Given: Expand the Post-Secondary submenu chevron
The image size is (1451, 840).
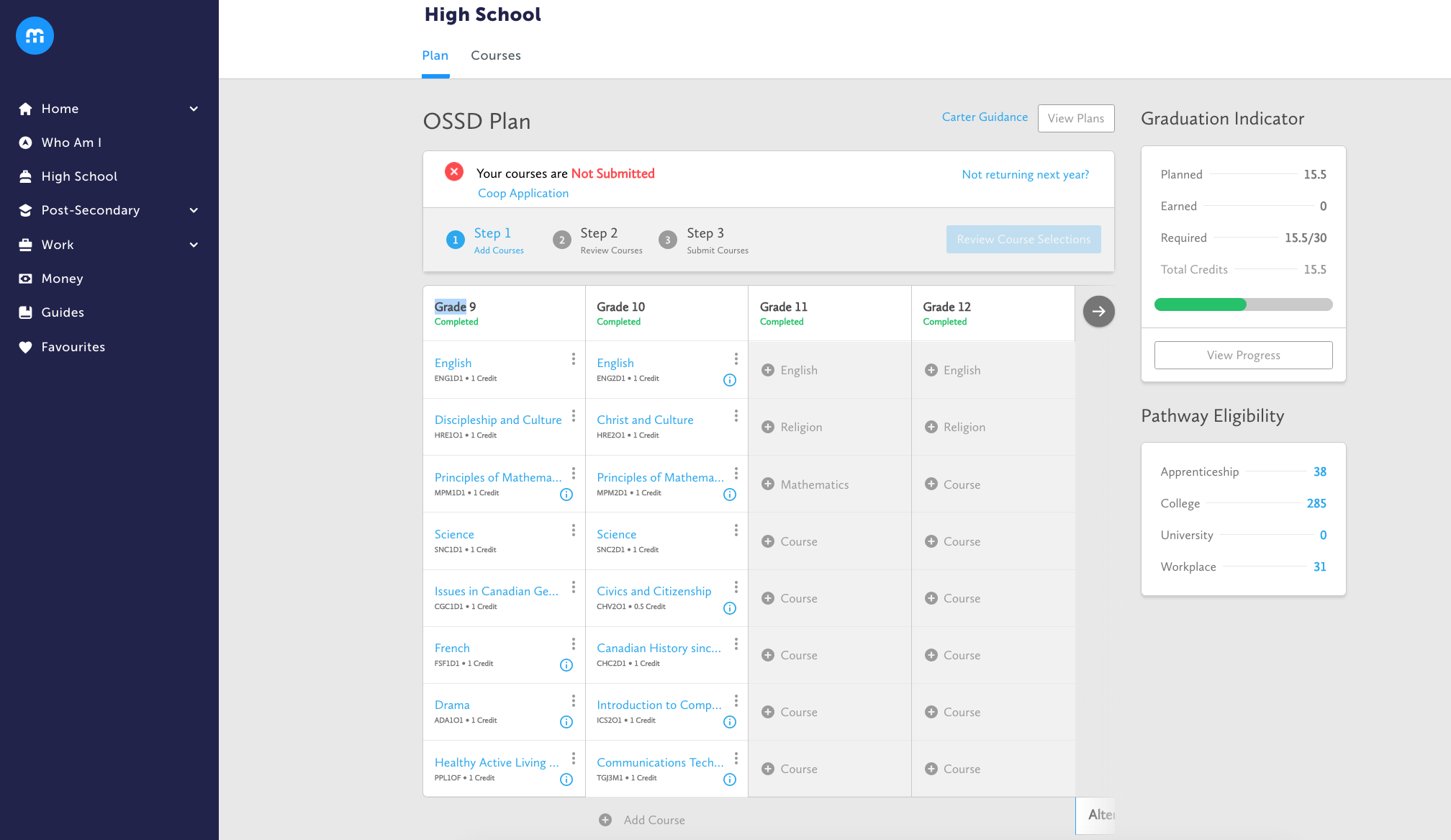Looking at the screenshot, I should tap(194, 210).
